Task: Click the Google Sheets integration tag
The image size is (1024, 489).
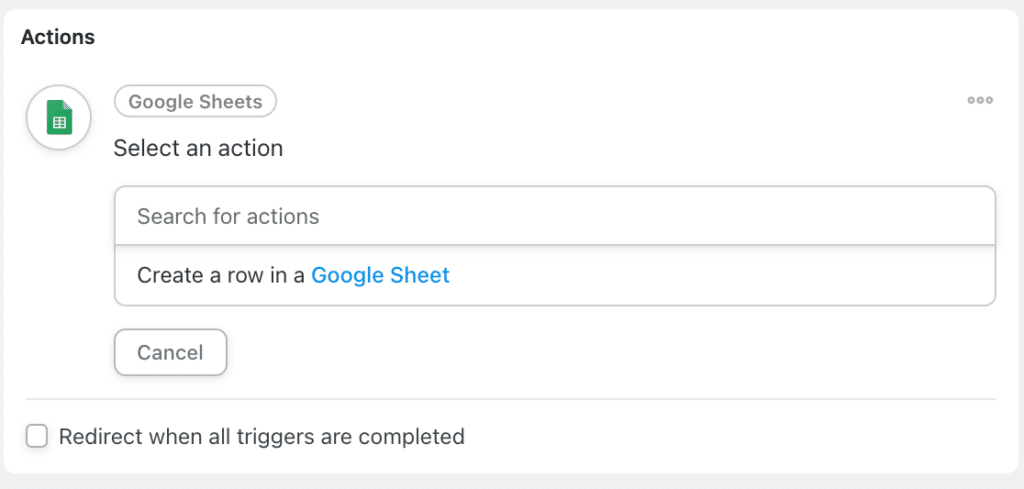Action: [195, 101]
